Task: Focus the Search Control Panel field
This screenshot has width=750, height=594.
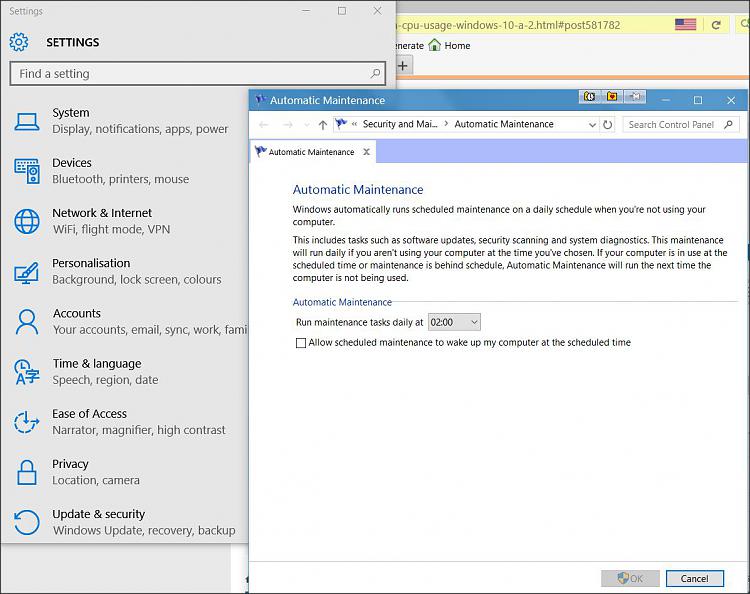Action: [x=680, y=124]
